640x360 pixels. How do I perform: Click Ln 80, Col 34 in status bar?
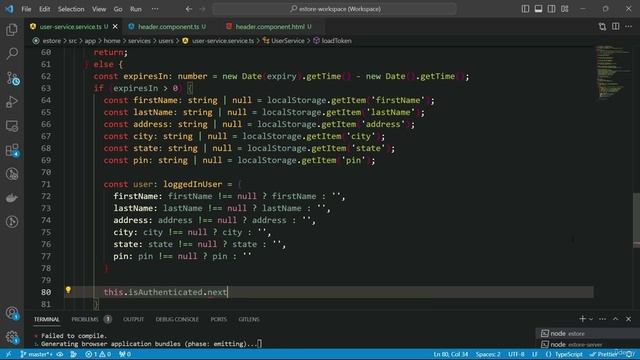(451, 354)
